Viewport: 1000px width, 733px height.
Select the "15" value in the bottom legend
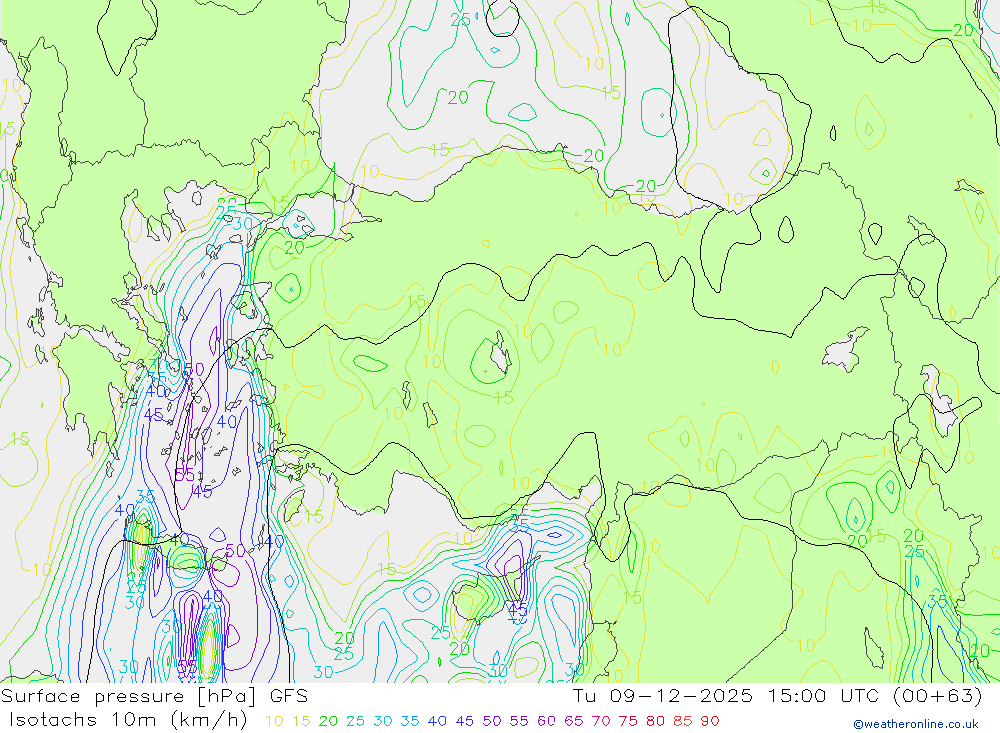tap(301, 722)
